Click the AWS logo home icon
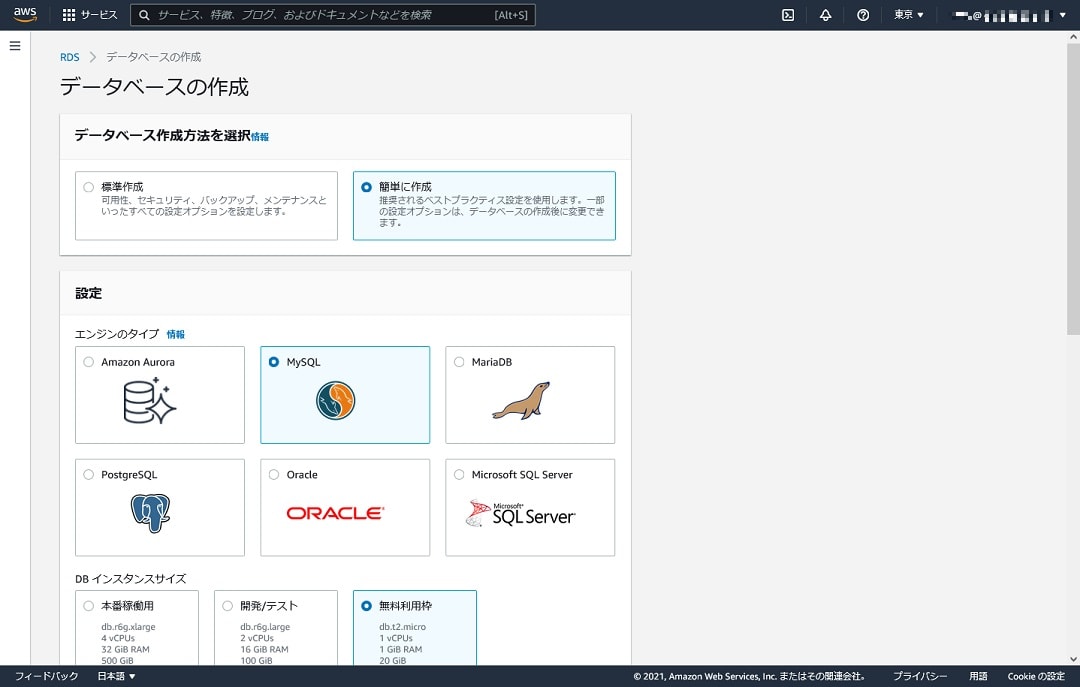This screenshot has height=687, width=1080. click(25, 14)
